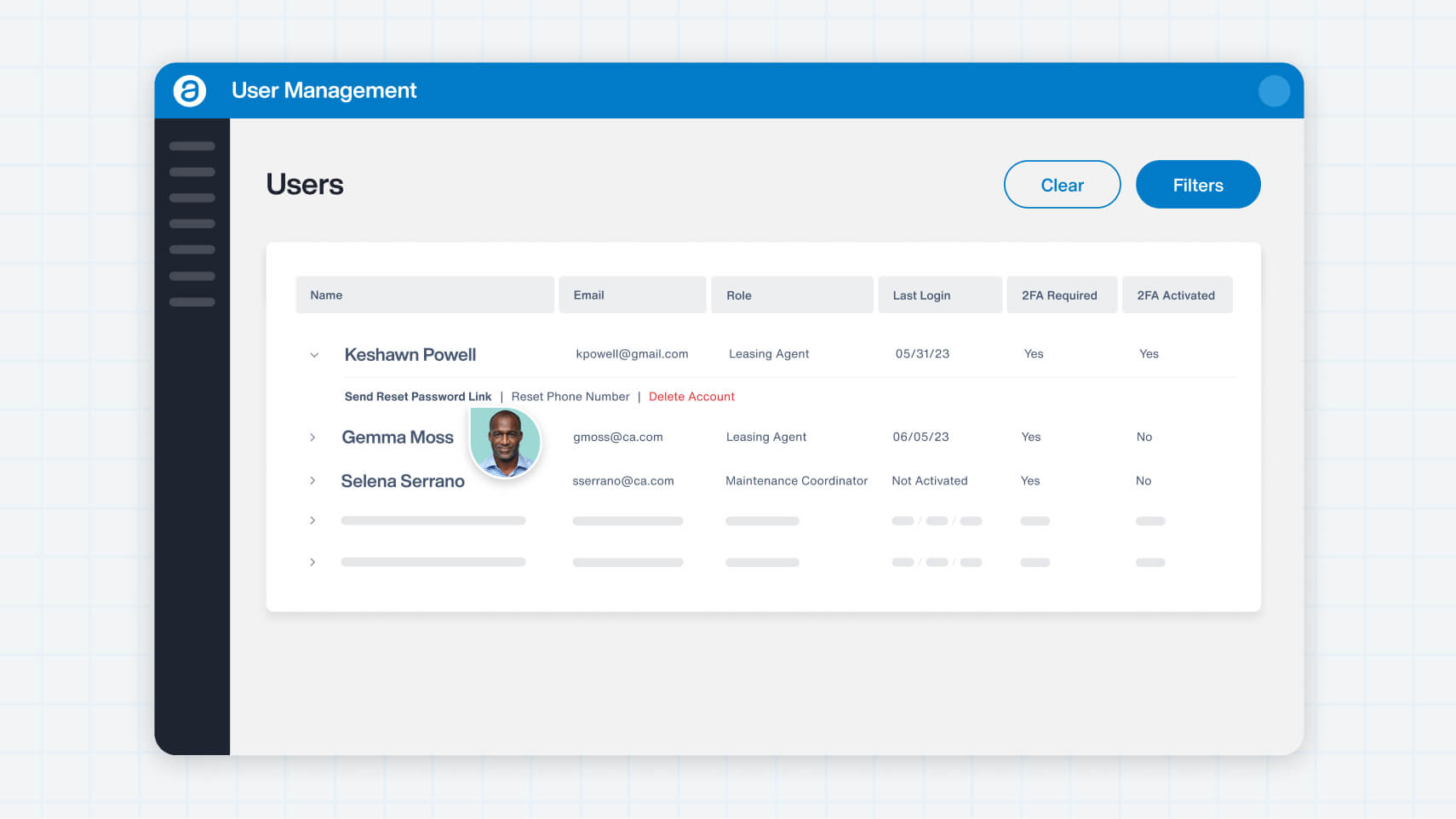Viewport: 1456px width, 819px height.
Task: Click Gemma Moss's profile photo
Action: coord(505,442)
